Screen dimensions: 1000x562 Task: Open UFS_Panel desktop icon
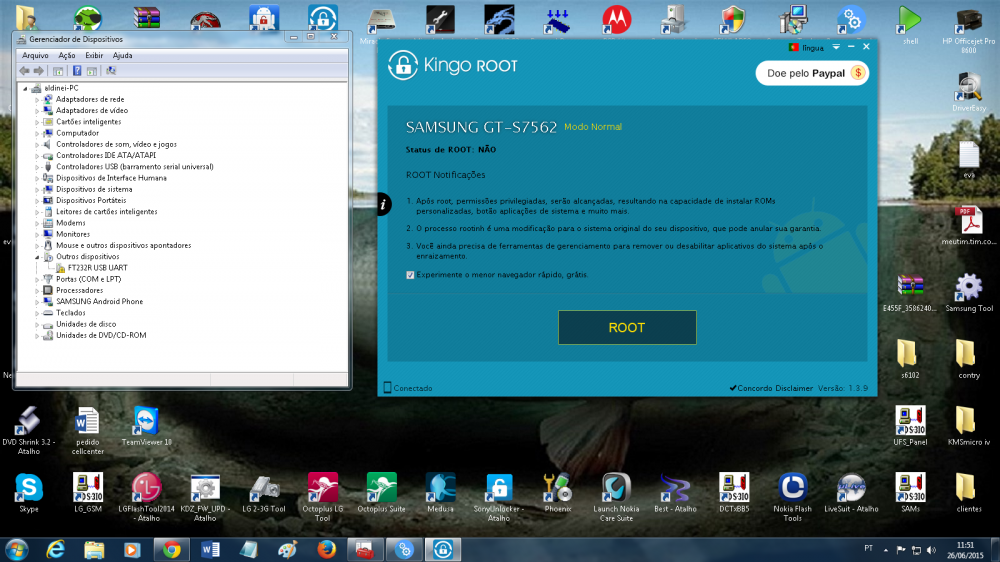click(910, 426)
